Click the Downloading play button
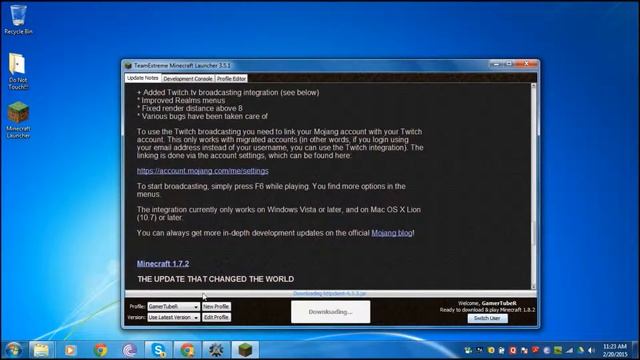Viewport: 640px width, 360px height. (331, 312)
